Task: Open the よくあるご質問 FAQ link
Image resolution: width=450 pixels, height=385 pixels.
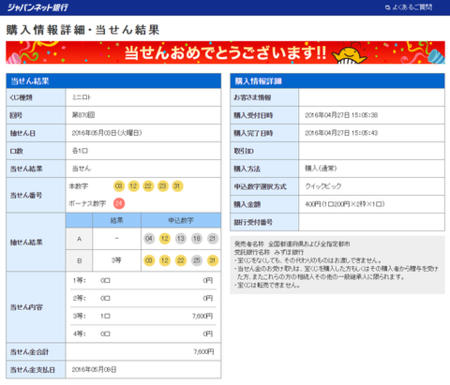Action: (412, 7)
